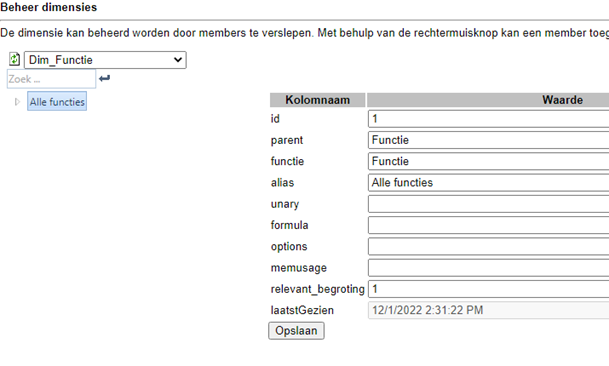Select the Alle functies tree item
Screen dimensions: 609x366
click(x=57, y=102)
